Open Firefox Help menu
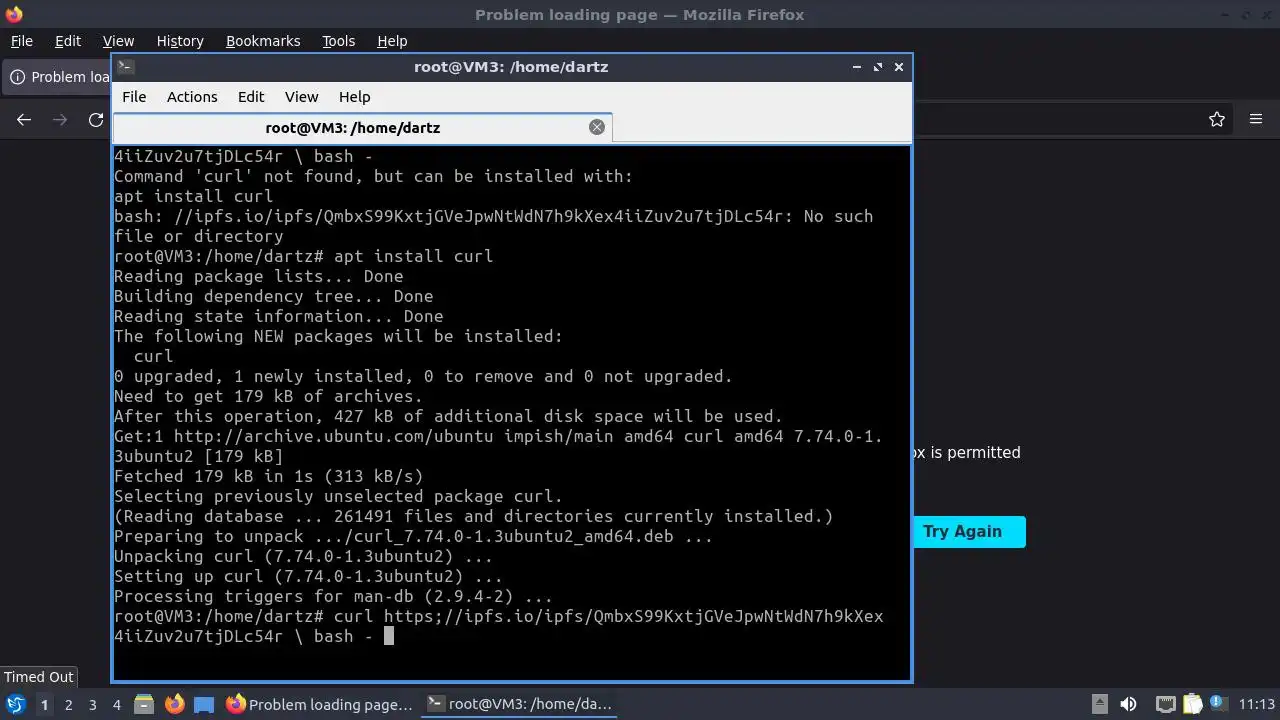 point(392,41)
